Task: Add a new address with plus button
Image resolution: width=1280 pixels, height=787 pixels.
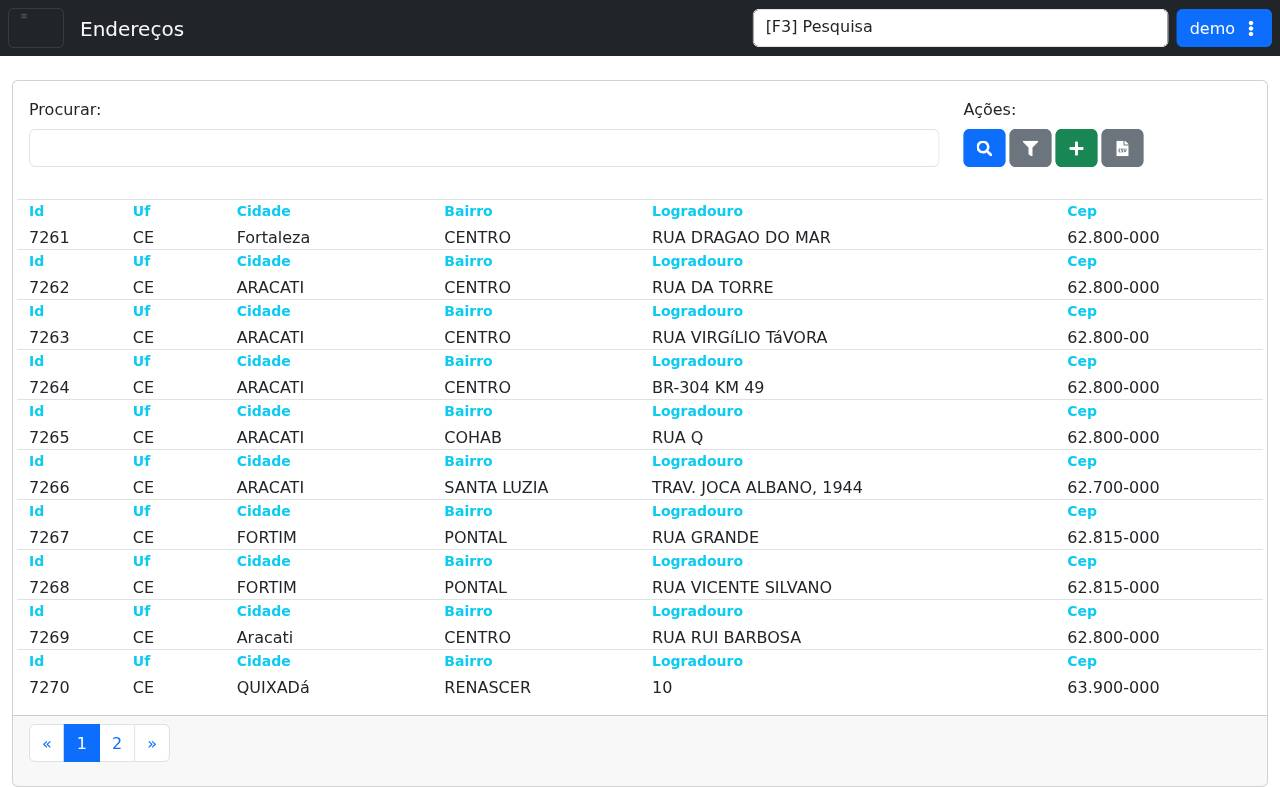Action: pyautogui.click(x=1076, y=148)
